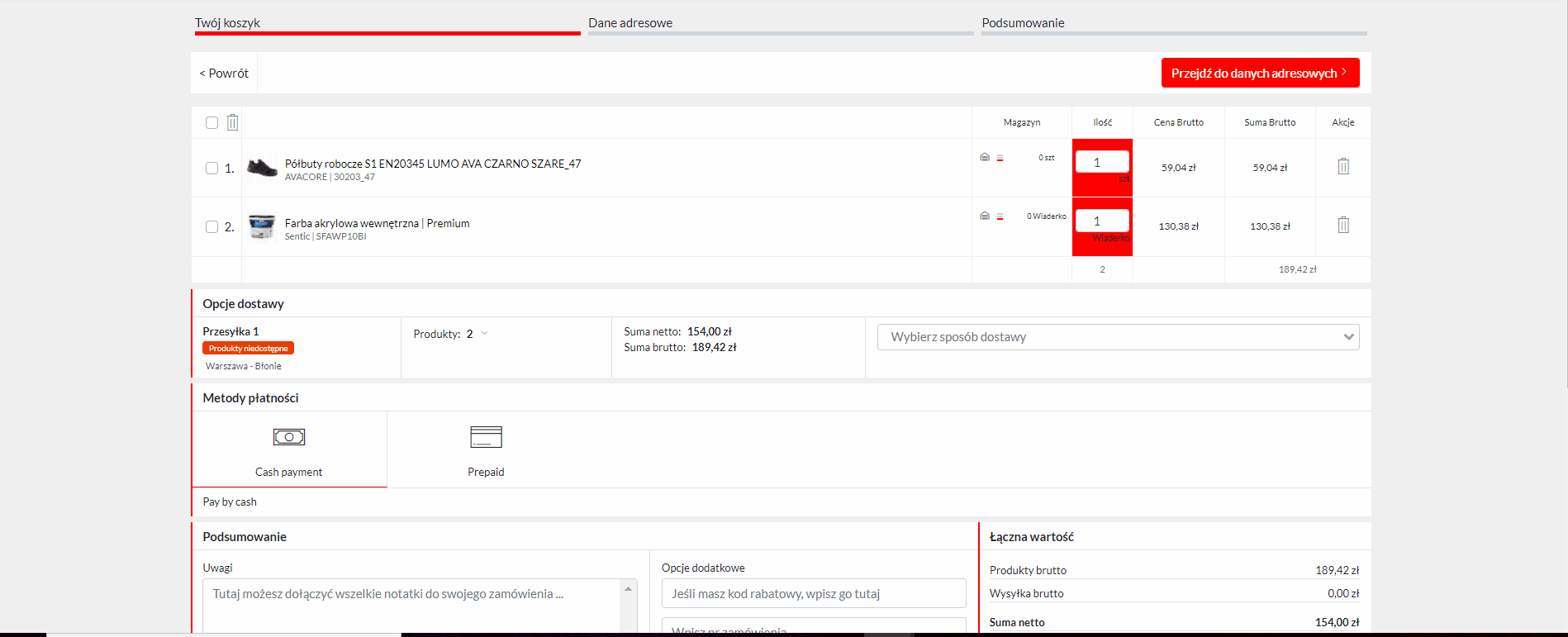Click Przejdź do danych adresowych button
This screenshot has width=1568, height=637.
(x=1260, y=73)
